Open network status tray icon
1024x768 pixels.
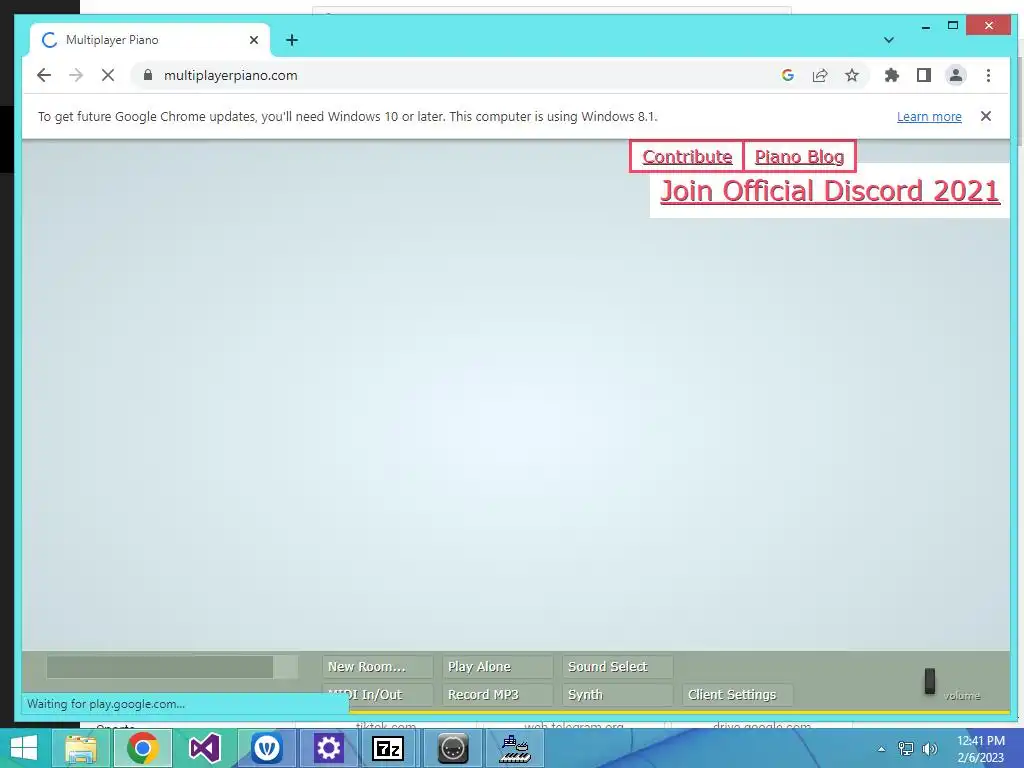[x=905, y=749]
